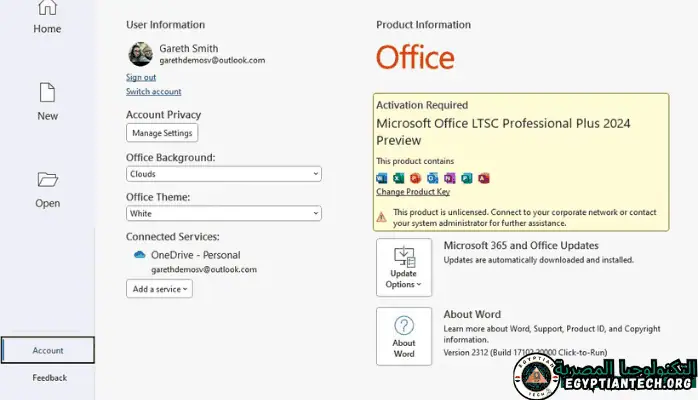Go to the Home page icon
Image resolution: width=698 pixels, height=400 pixels.
pyautogui.click(x=47, y=7)
